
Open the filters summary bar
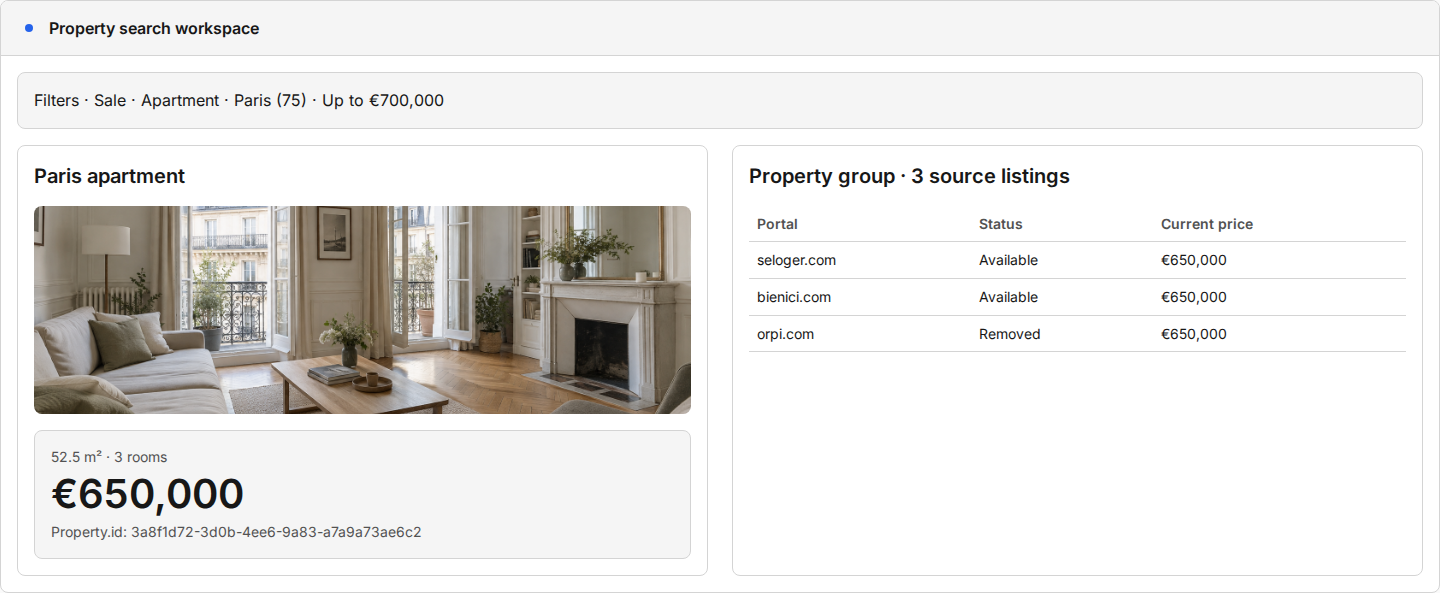(x=720, y=100)
